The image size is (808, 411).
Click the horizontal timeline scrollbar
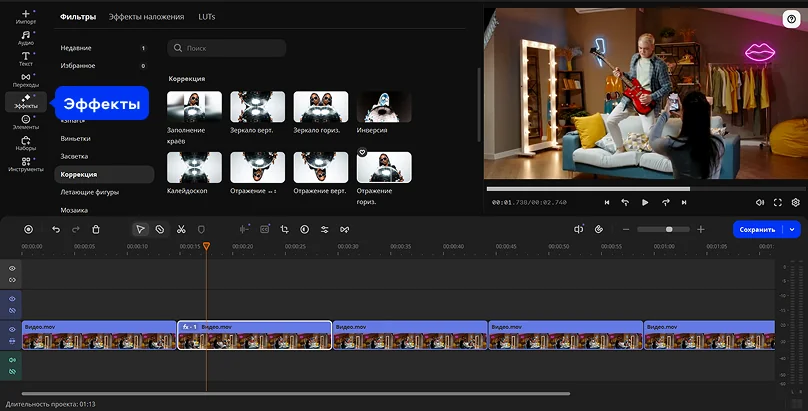296,394
